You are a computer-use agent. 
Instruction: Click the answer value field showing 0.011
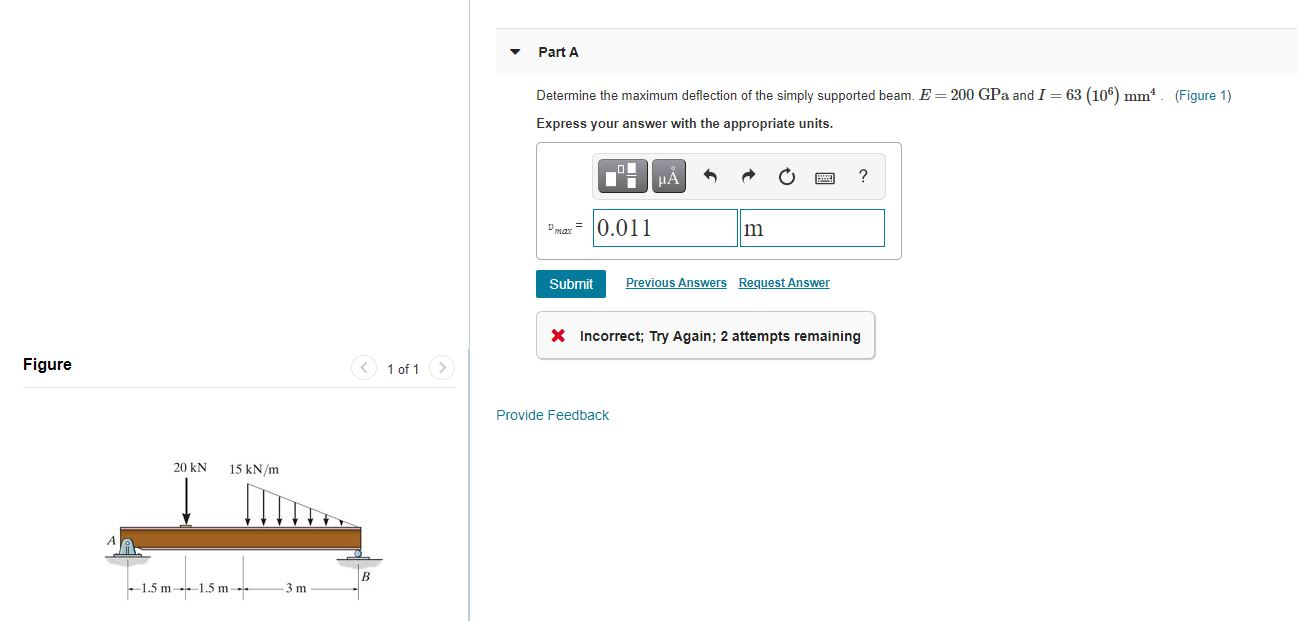pyautogui.click(x=664, y=227)
